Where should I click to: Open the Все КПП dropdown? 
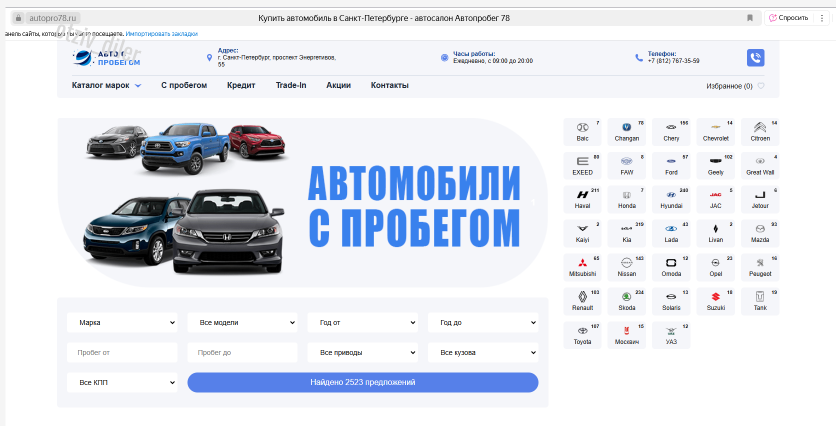(x=122, y=382)
